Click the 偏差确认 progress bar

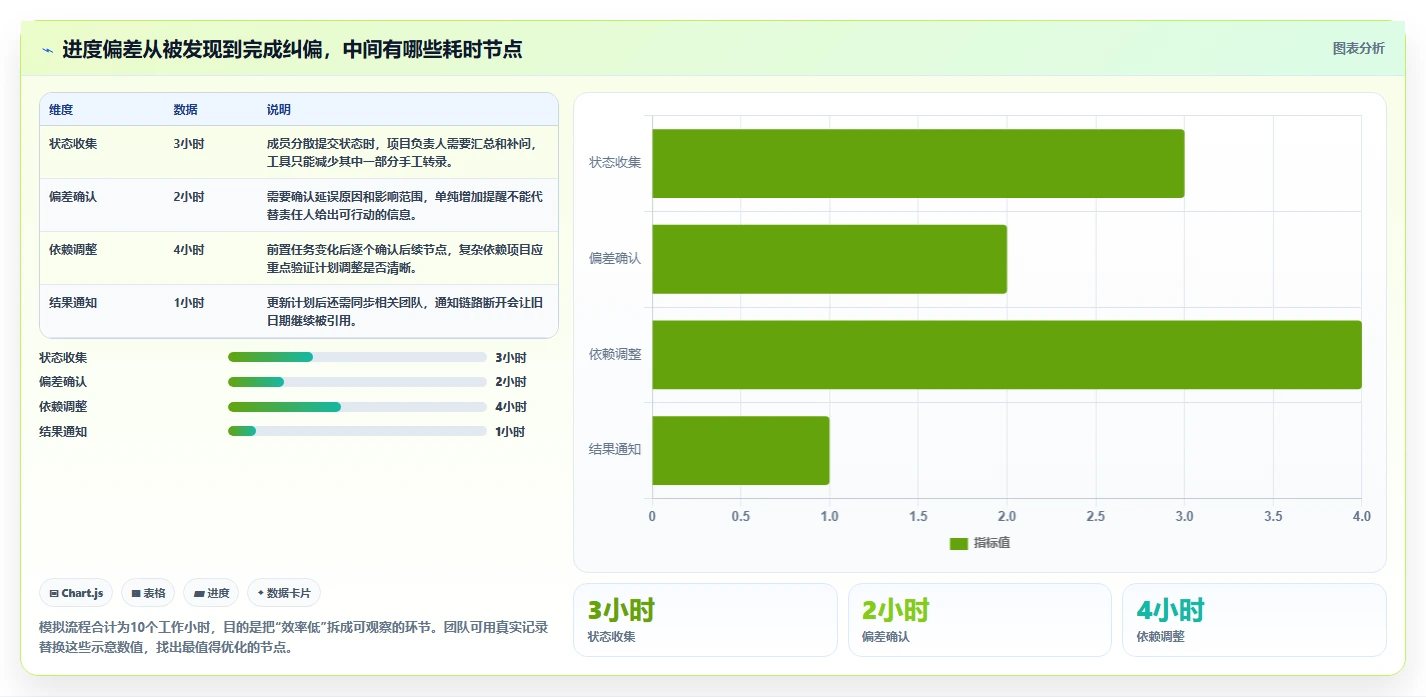(x=357, y=382)
